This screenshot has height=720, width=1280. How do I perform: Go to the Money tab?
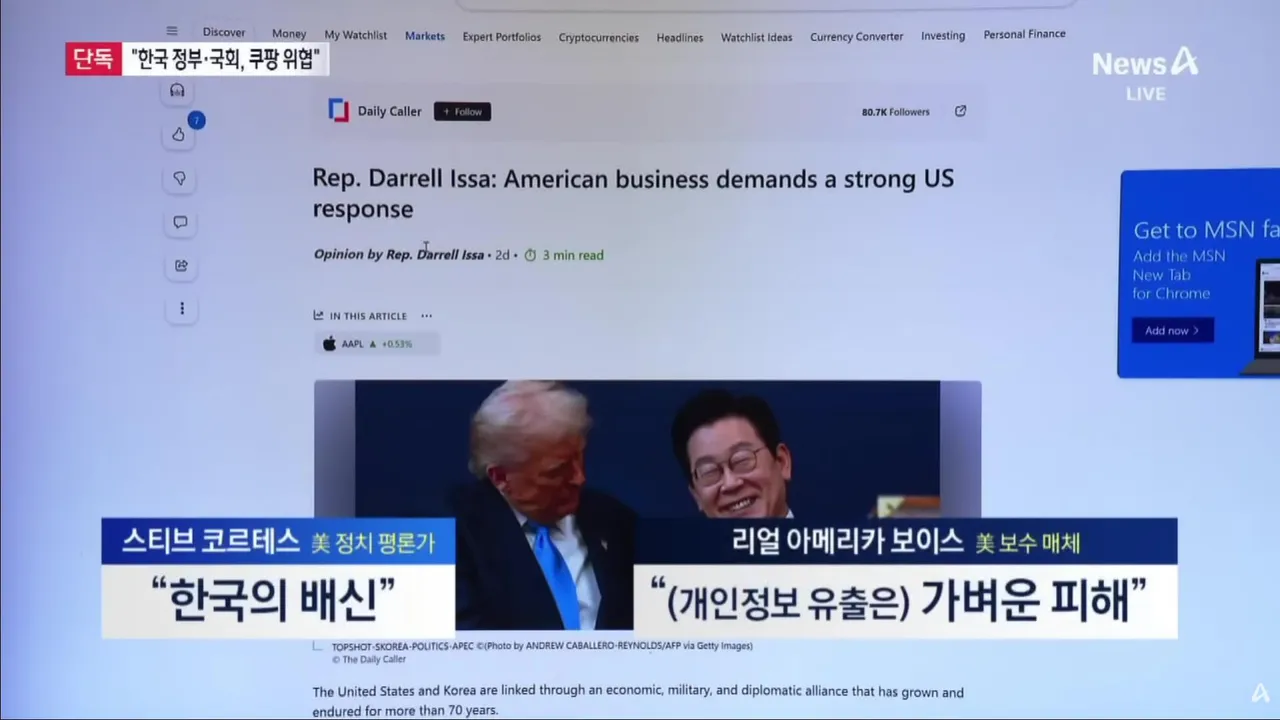coord(289,34)
